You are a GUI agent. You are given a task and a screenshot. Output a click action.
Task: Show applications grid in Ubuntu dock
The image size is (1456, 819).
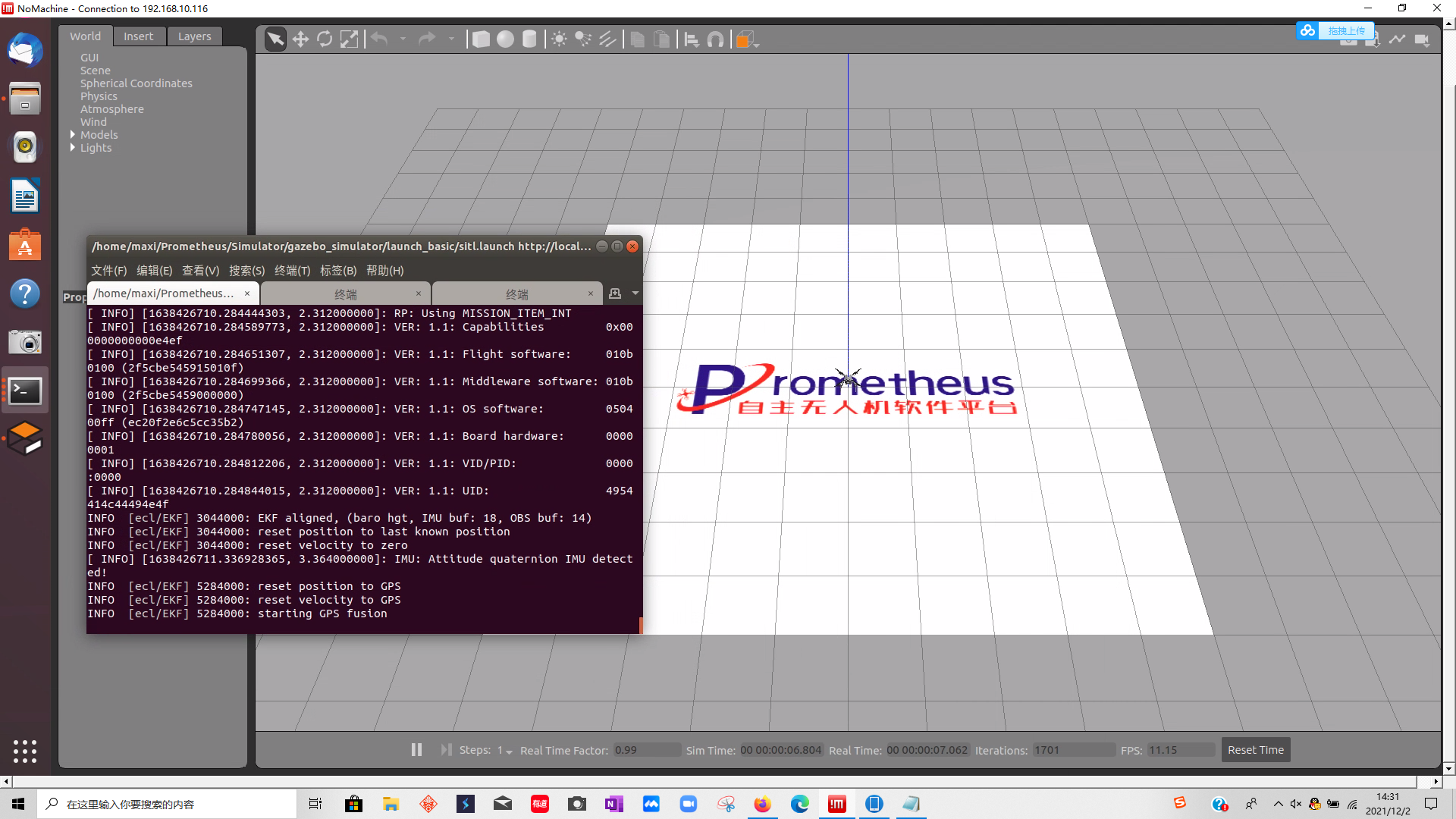pos(25,751)
